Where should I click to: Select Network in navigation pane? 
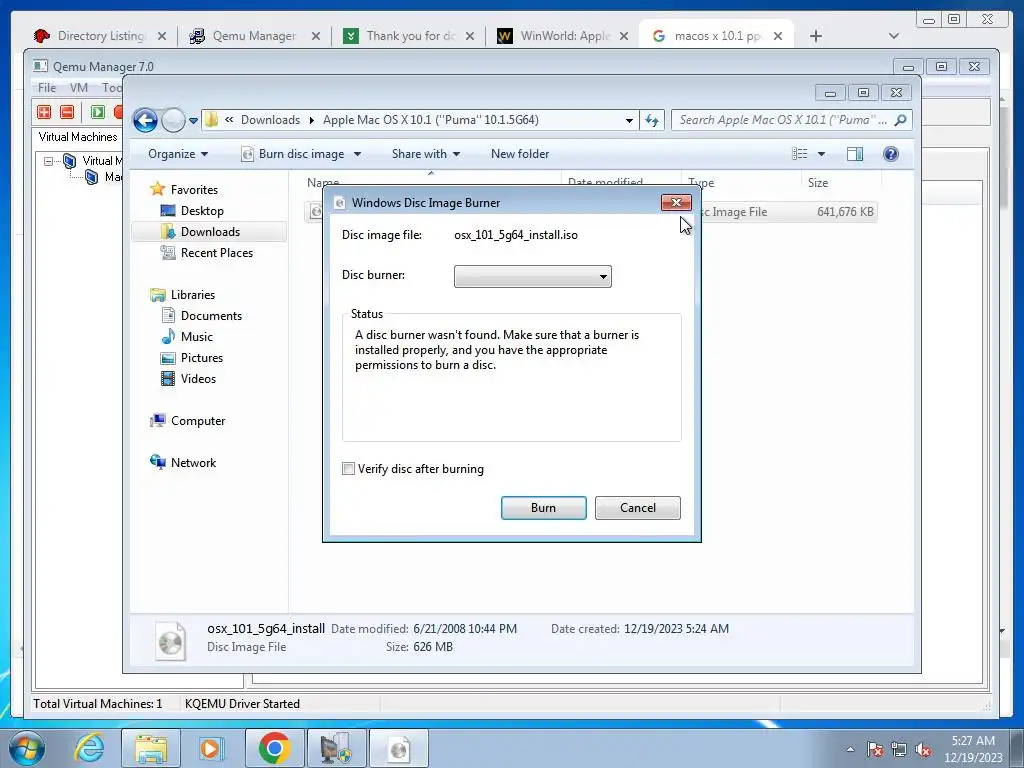[193, 463]
